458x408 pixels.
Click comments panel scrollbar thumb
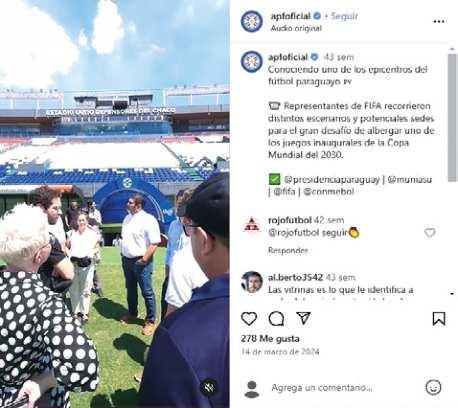452,117
